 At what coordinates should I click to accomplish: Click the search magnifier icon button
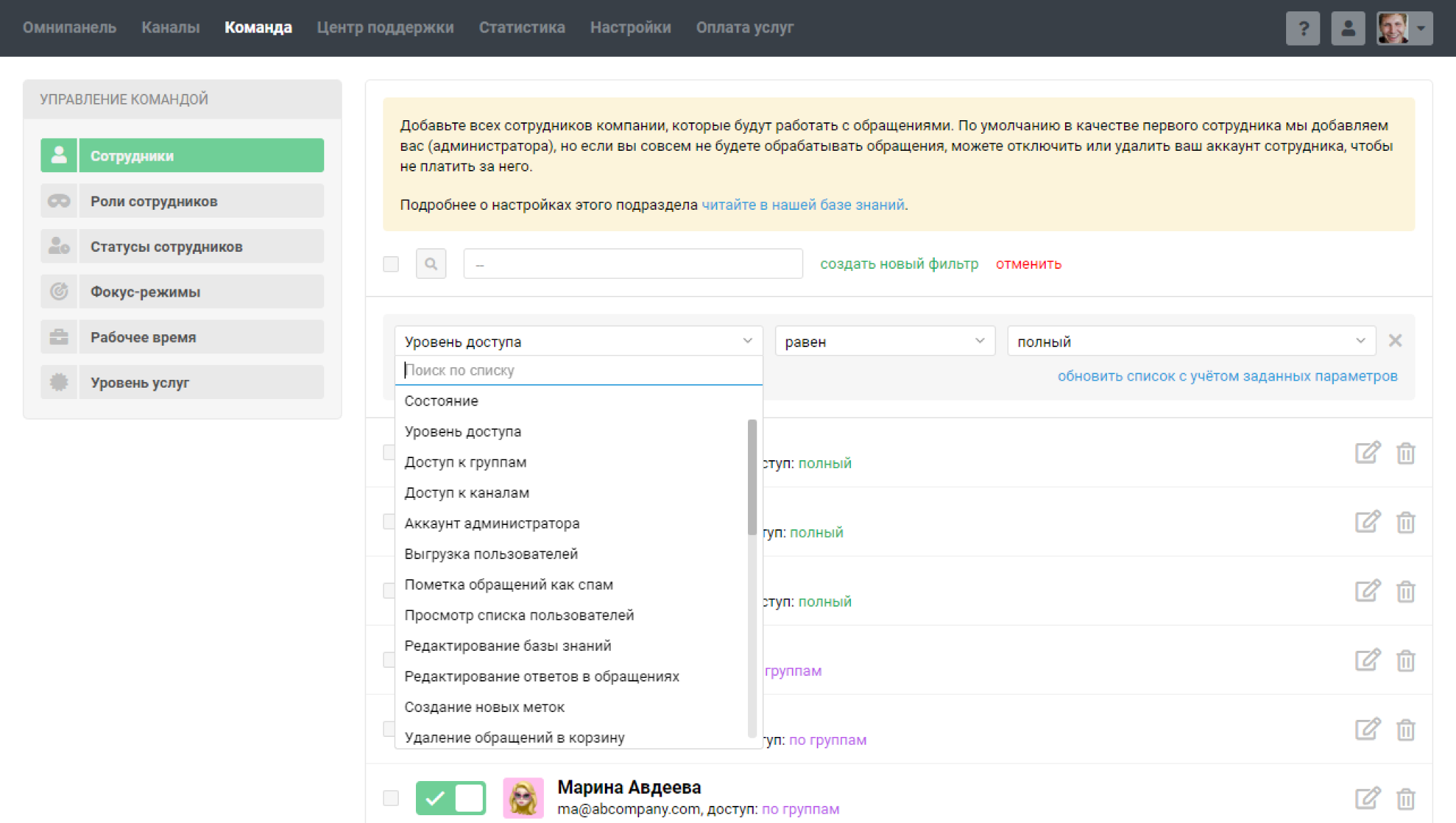(431, 264)
